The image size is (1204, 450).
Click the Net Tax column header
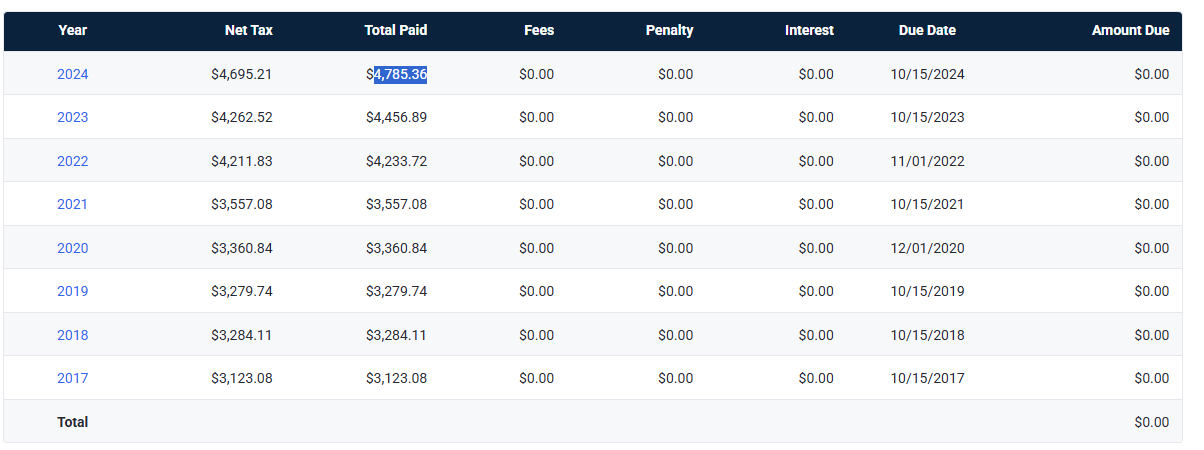click(x=248, y=30)
